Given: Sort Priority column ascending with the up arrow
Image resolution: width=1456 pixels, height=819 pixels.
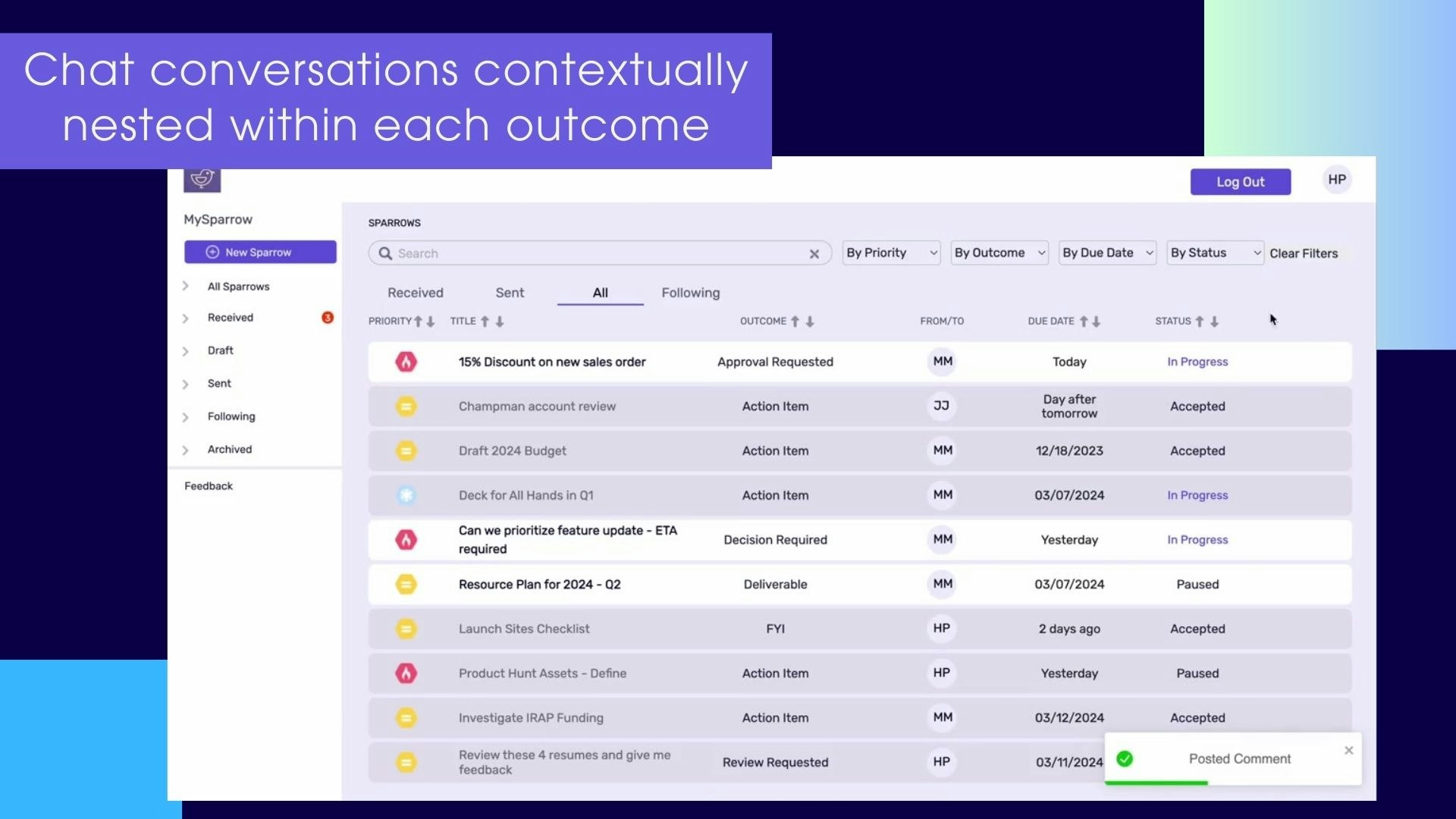Looking at the screenshot, I should (418, 322).
